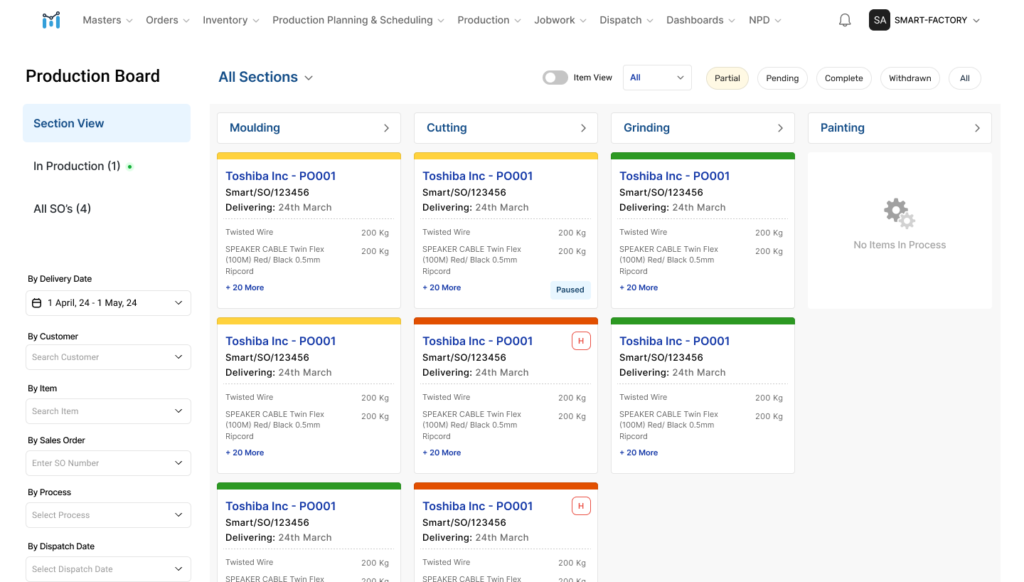Click the H hold badge on the second Cutting card
Image resolution: width=1024 pixels, height=582 pixels.
(x=581, y=340)
